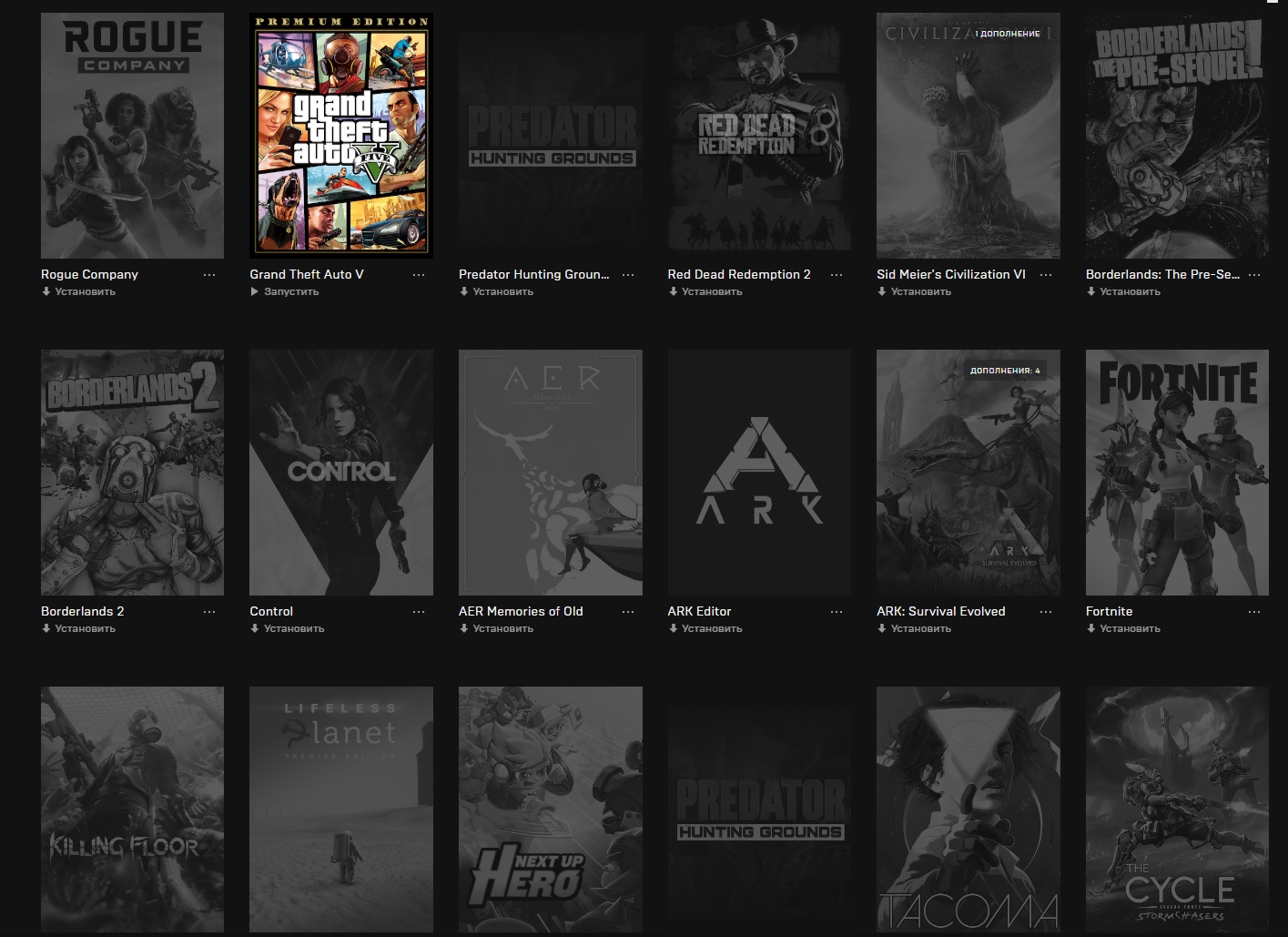Viewport: 1288px width, 937px height.
Task: Click the "Predator Hunting Groun..." title
Action: 534,274
